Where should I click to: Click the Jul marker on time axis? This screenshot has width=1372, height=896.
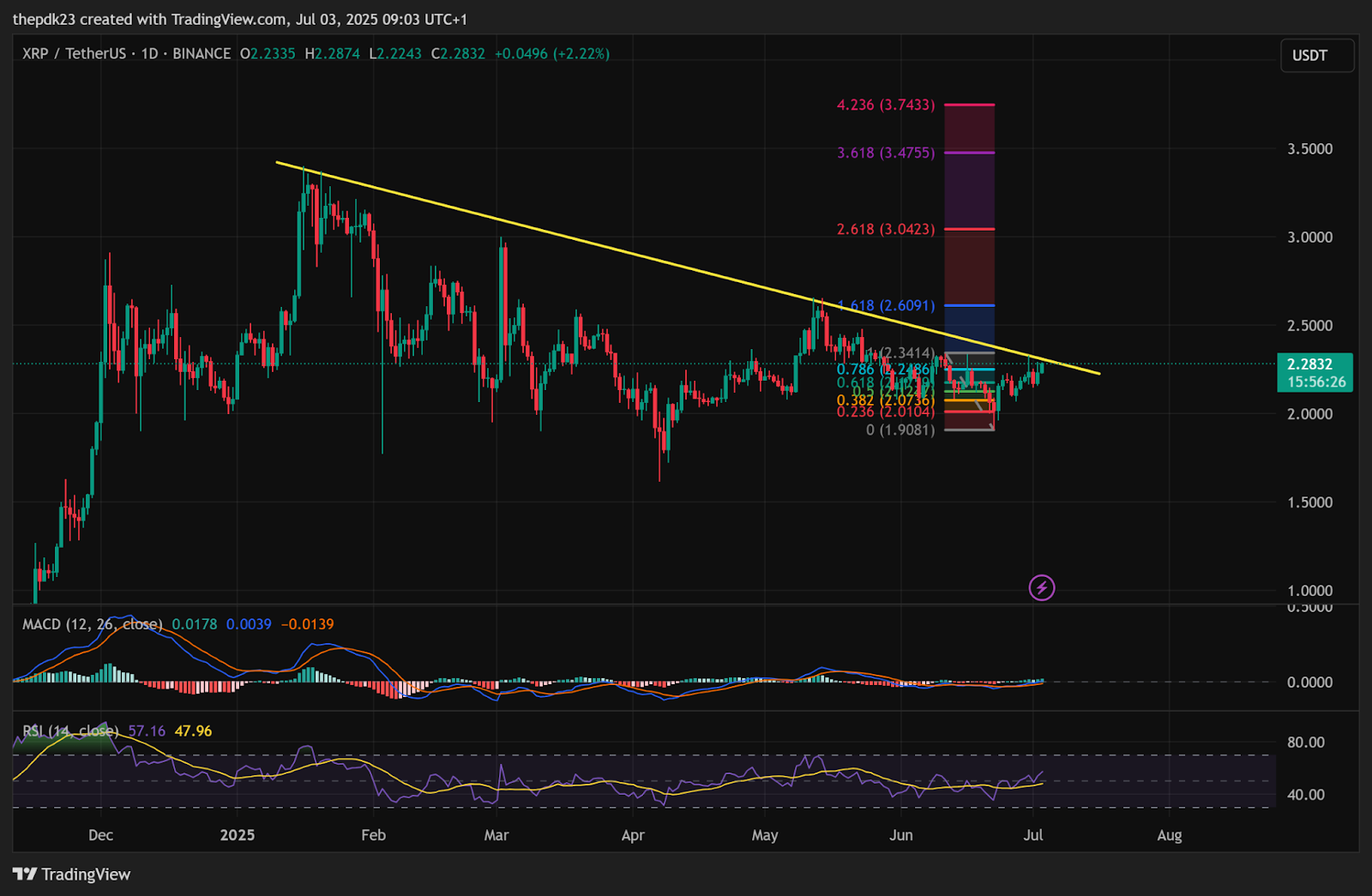[x=1033, y=835]
